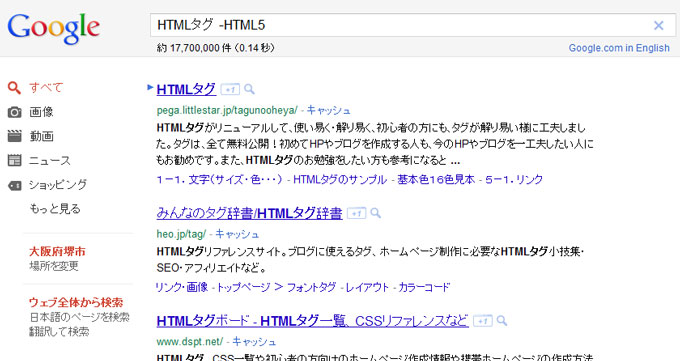Viewport: 680px width, 361px height.
Task: Click the 約 17,700,000 件 result count
Action: pos(194,48)
